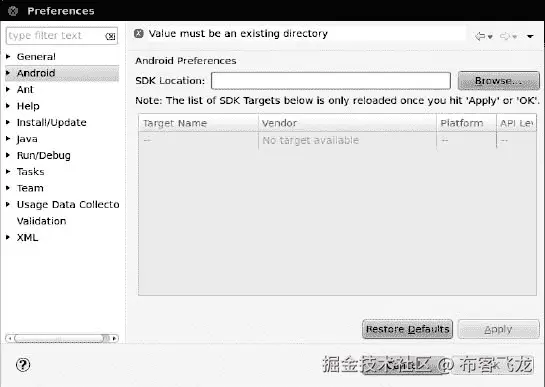Sort by Platform column header
This screenshot has width=545, height=387.
(x=466, y=123)
